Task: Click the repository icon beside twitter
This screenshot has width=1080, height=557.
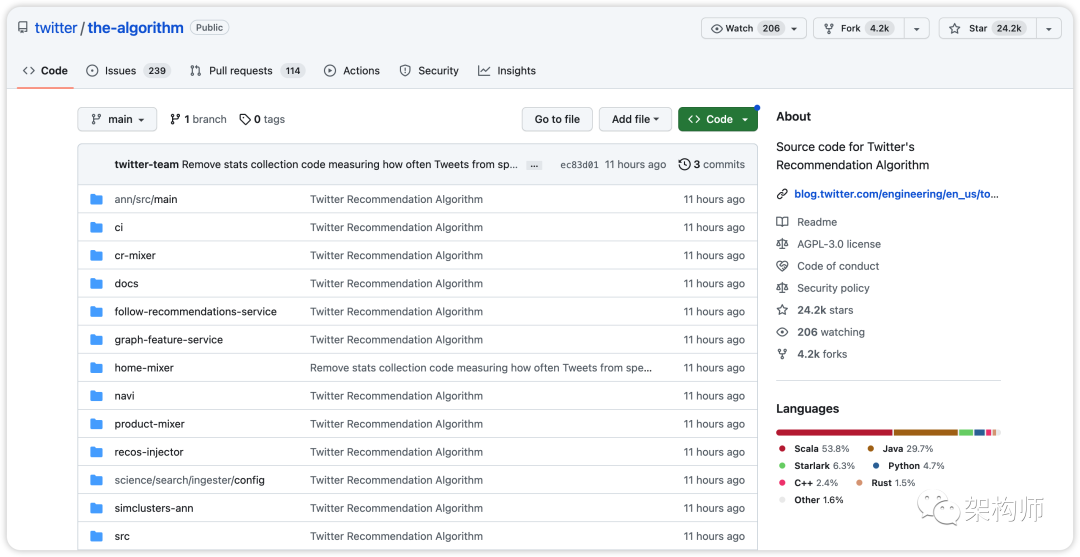Action: point(23,28)
